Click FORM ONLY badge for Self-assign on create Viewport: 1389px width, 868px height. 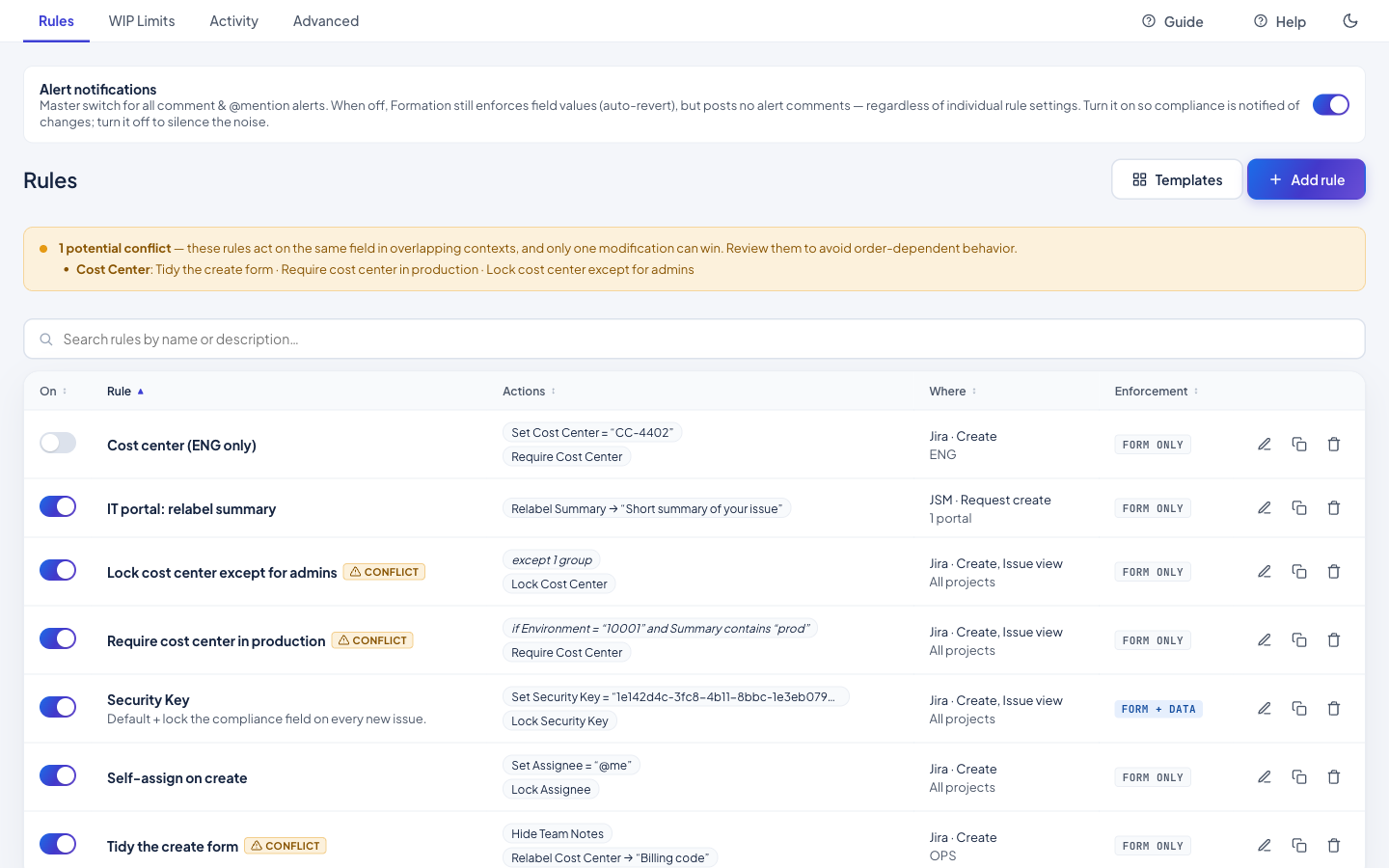pyautogui.click(x=1153, y=777)
